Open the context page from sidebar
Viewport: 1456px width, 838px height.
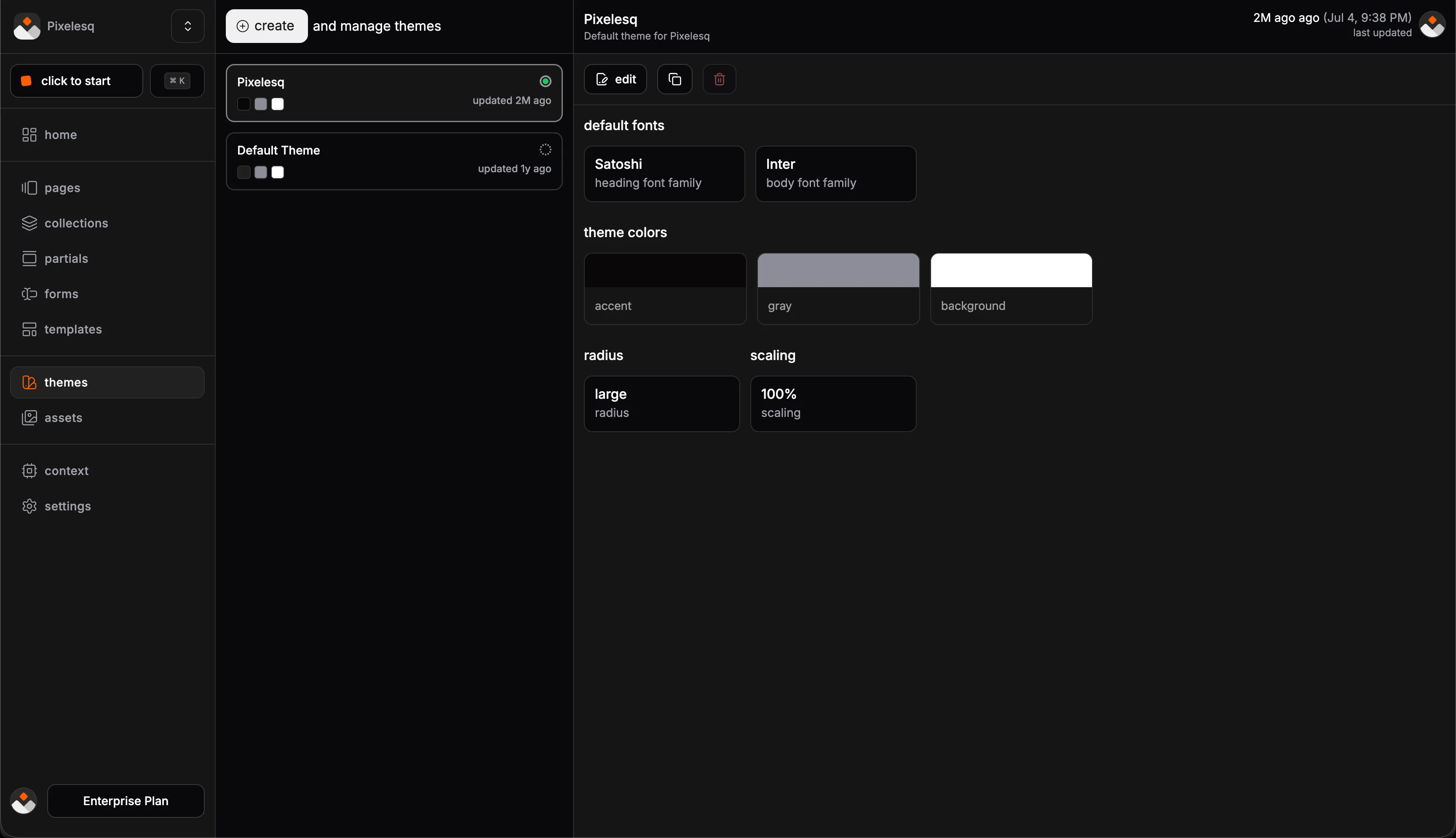point(66,471)
